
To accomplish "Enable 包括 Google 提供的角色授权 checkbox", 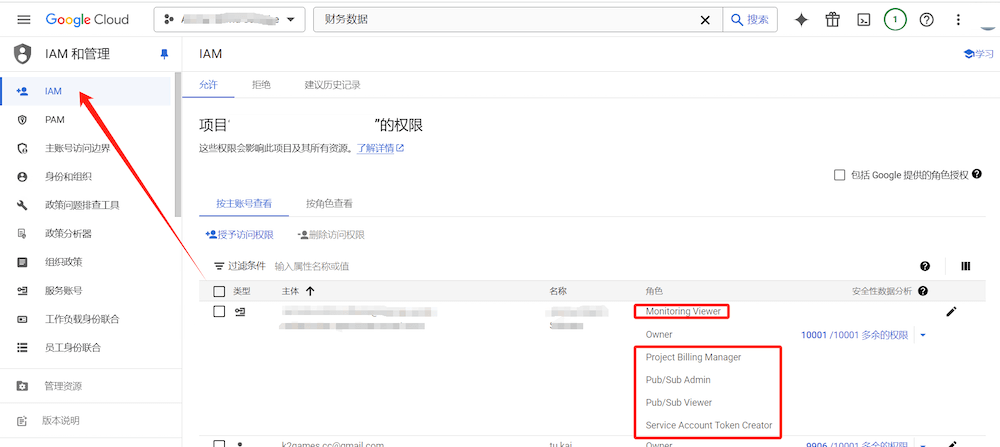I will pos(840,175).
